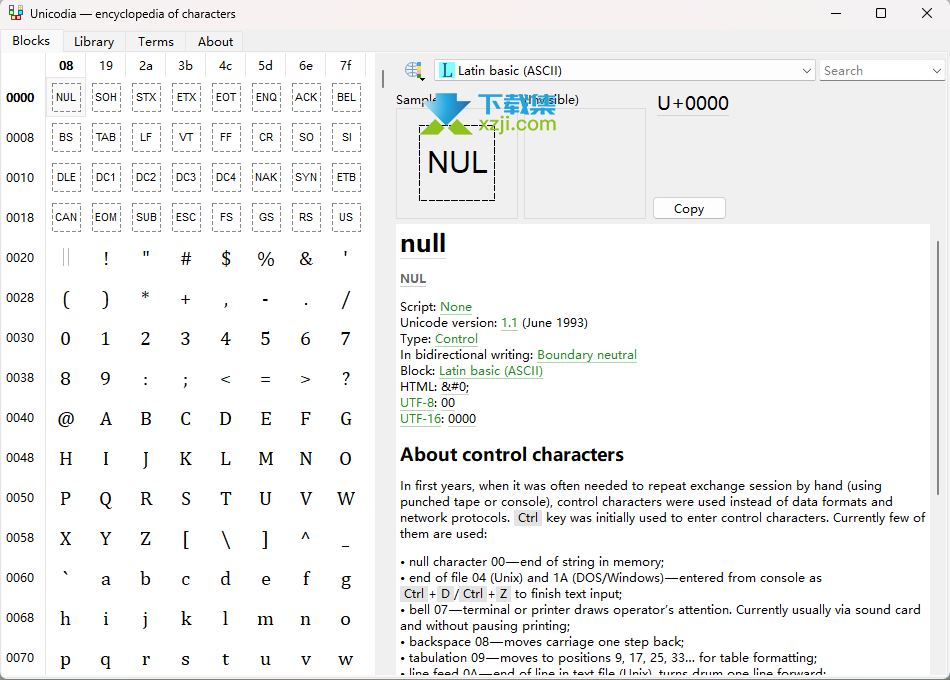Follow the 'Latin basic (ASCII)' block link
The image size is (950, 680).
[491, 371]
